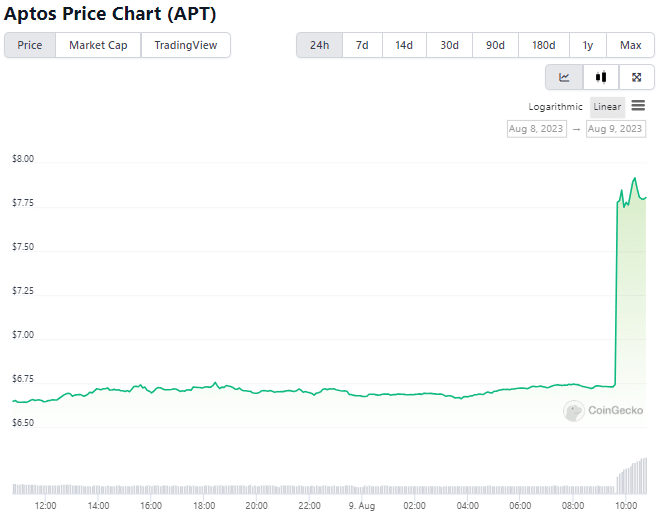Click the tallest volume bar at chart end
This screenshot has height=514, width=667.
(x=646, y=476)
